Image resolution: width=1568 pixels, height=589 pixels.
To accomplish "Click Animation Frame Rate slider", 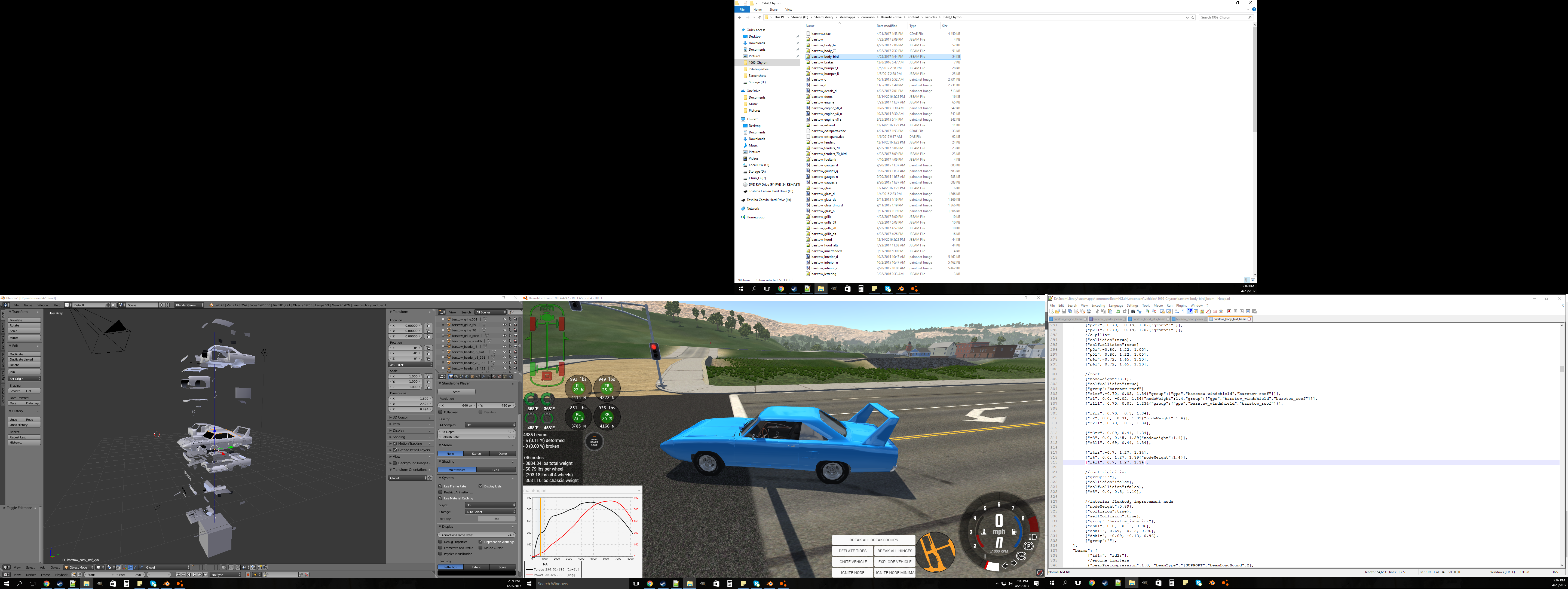I will (477, 535).
